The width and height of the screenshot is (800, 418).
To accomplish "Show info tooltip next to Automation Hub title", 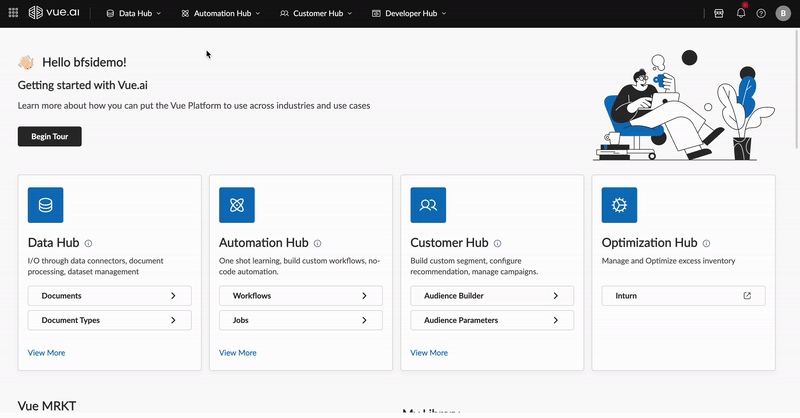I will click(318, 243).
